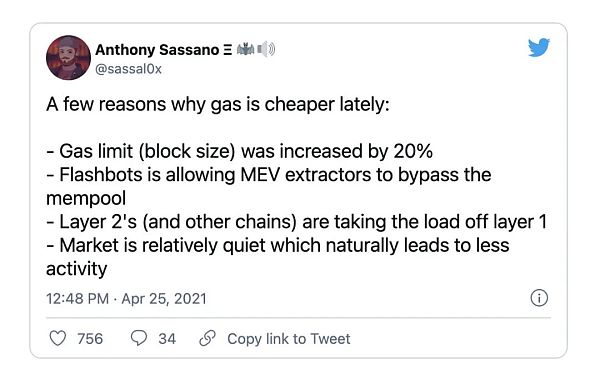Open replies via the speech bubble icon
600x384 pixels.
click(139, 338)
